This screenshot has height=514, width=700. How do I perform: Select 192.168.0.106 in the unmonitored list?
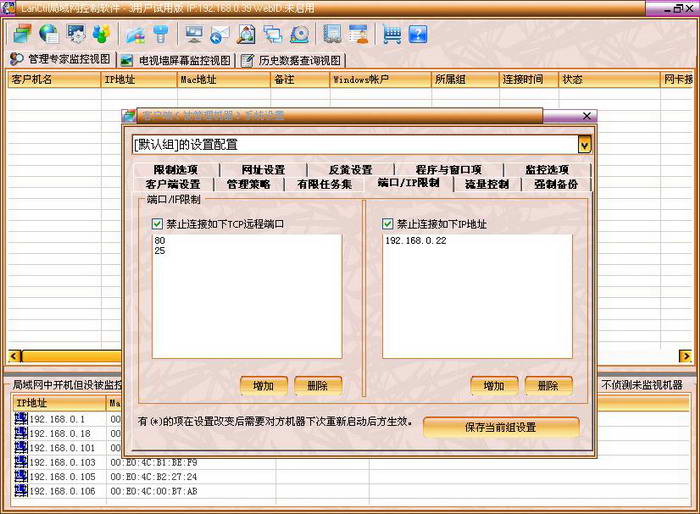point(62,491)
